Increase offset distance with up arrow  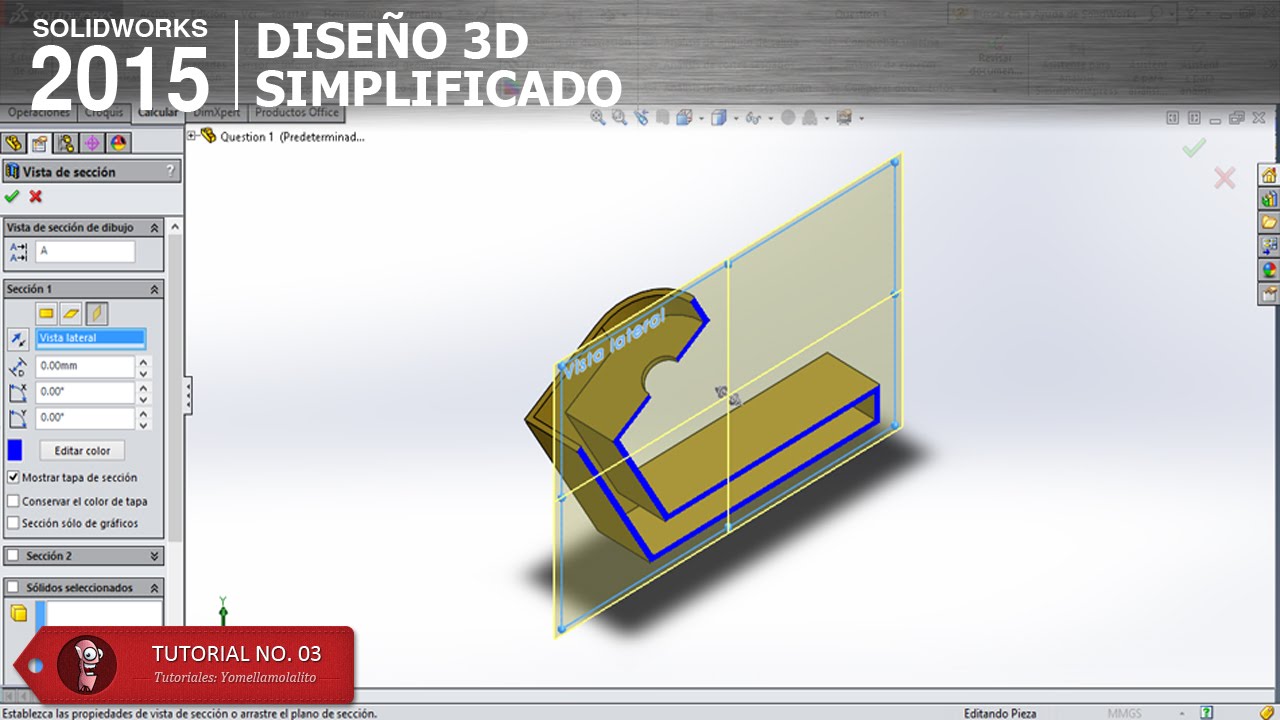tap(144, 361)
